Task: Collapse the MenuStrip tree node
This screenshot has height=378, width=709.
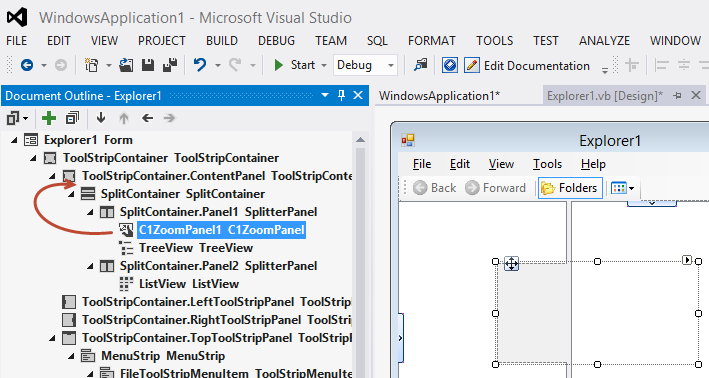Action: pos(71,356)
